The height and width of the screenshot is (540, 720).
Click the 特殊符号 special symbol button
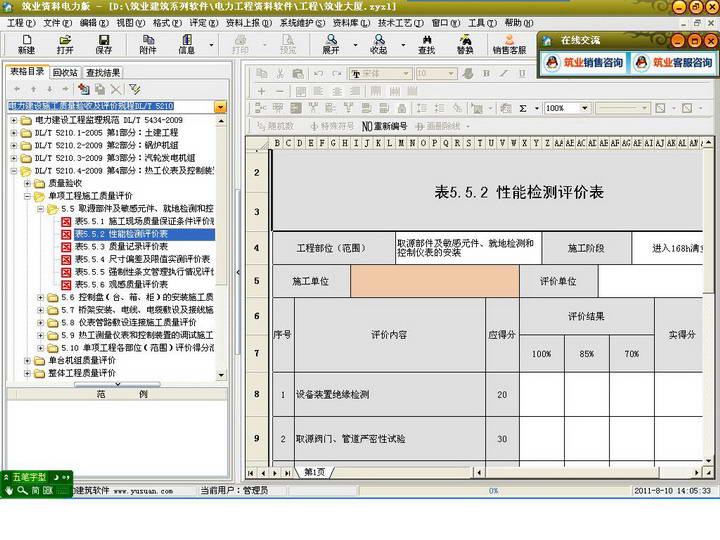[x=332, y=126]
